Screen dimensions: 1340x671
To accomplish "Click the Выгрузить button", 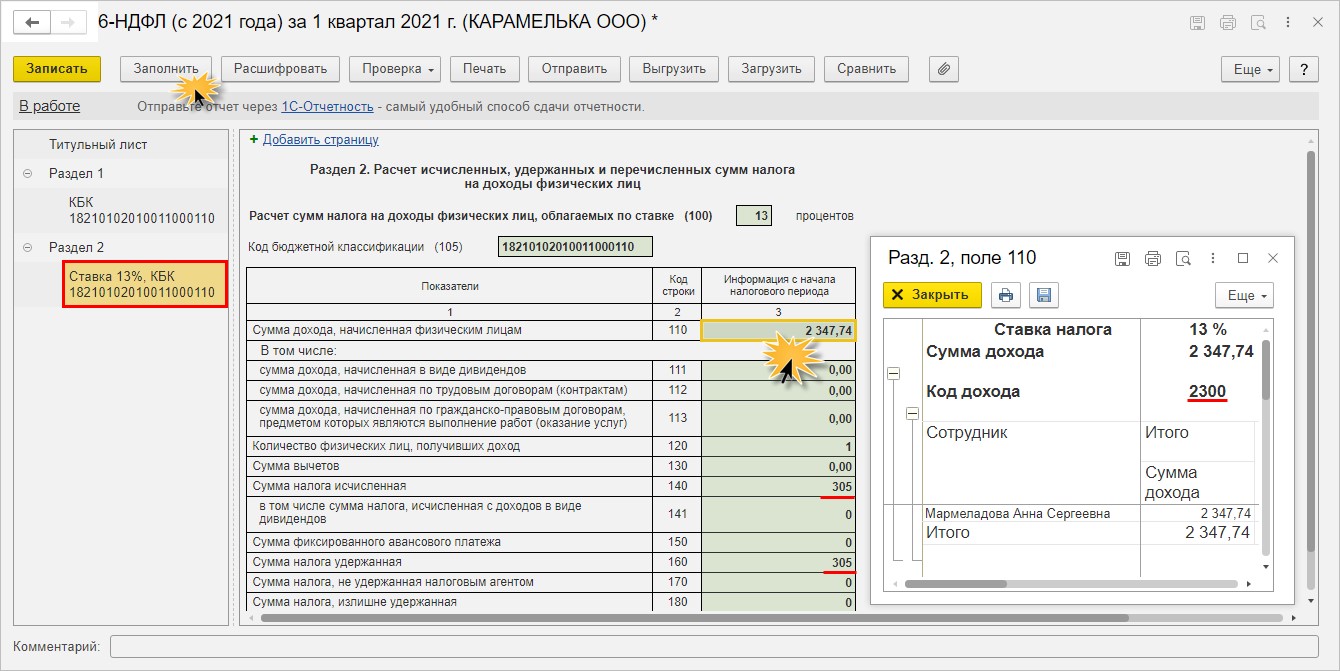I will point(675,69).
